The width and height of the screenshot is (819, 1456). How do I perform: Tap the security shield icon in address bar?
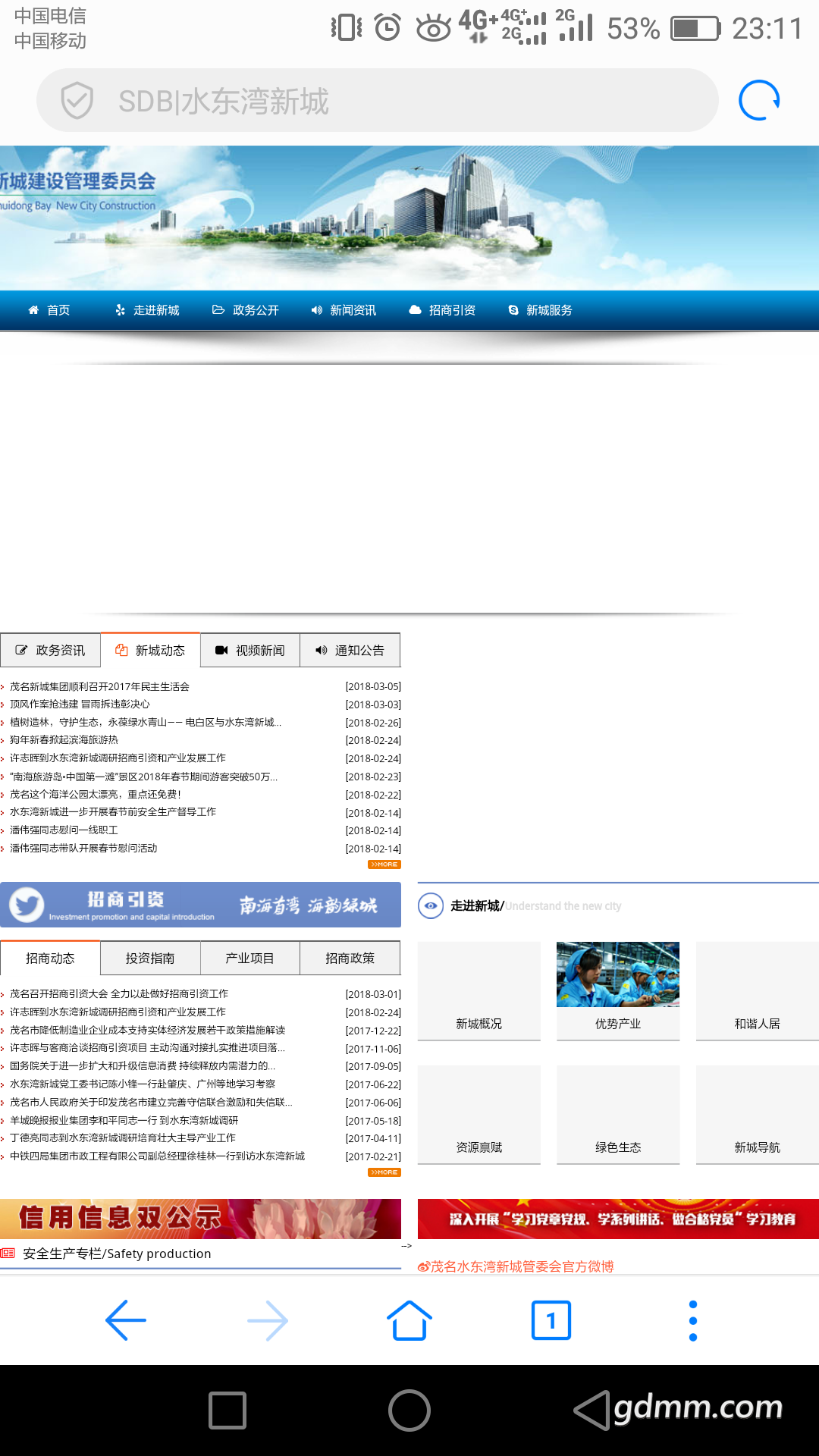coord(77,101)
